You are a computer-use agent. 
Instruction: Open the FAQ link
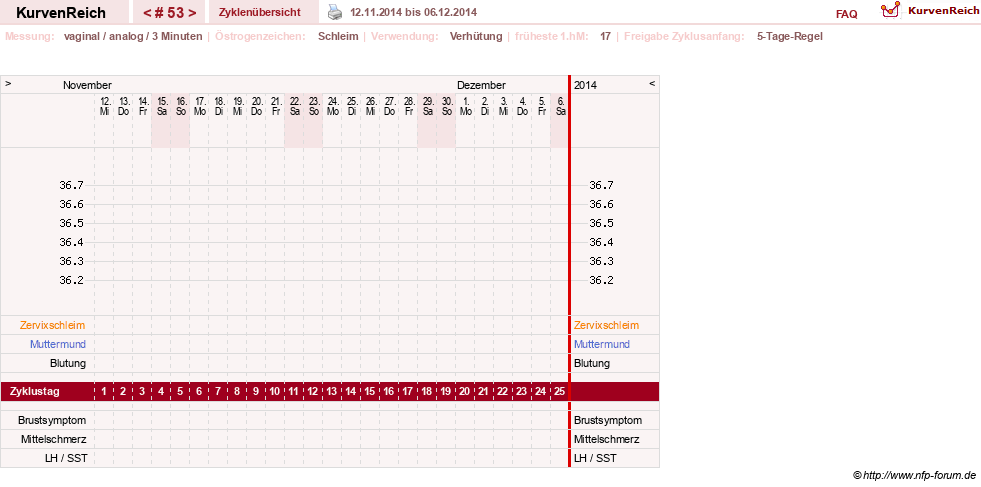click(x=846, y=14)
